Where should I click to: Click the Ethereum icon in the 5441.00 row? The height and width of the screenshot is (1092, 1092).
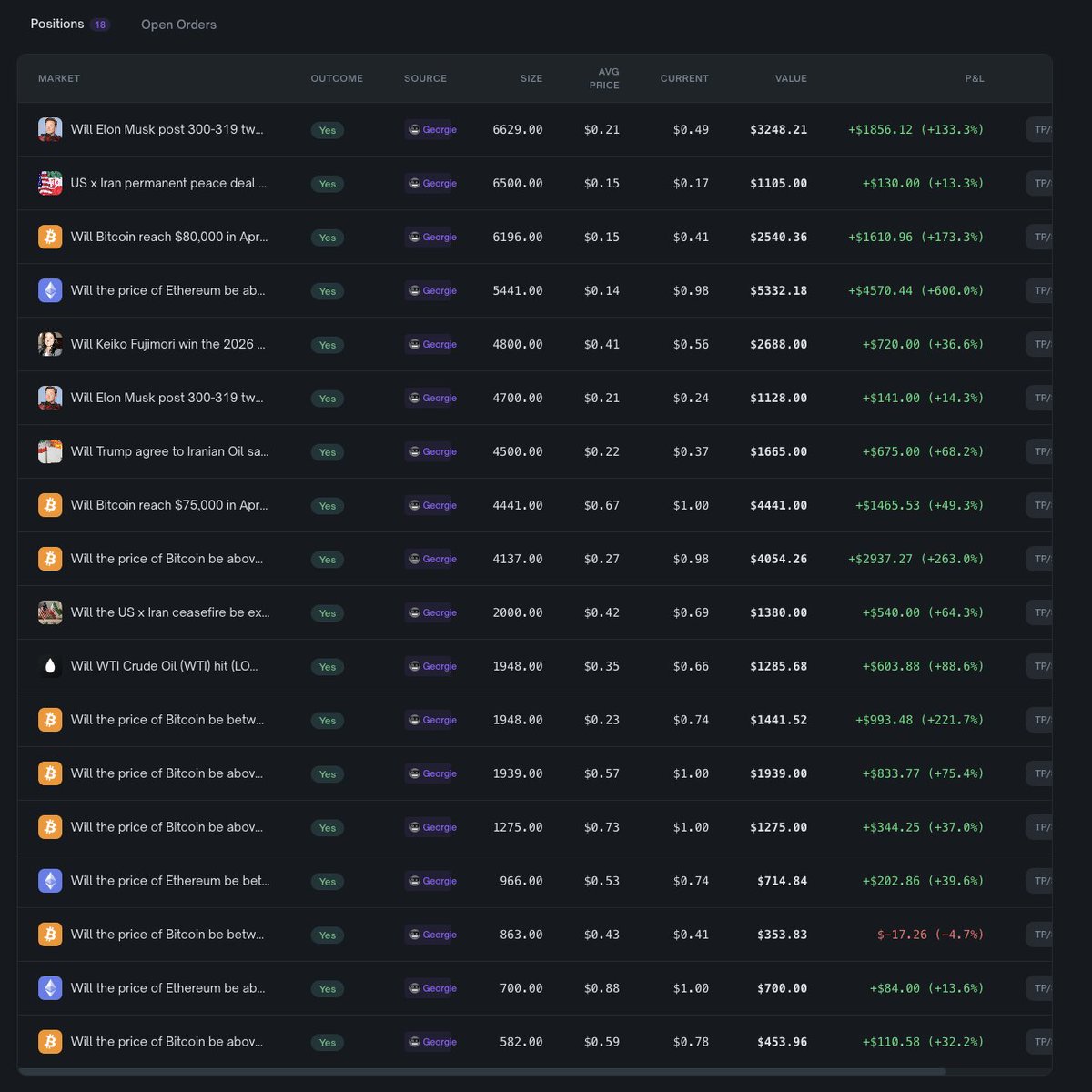click(50, 290)
